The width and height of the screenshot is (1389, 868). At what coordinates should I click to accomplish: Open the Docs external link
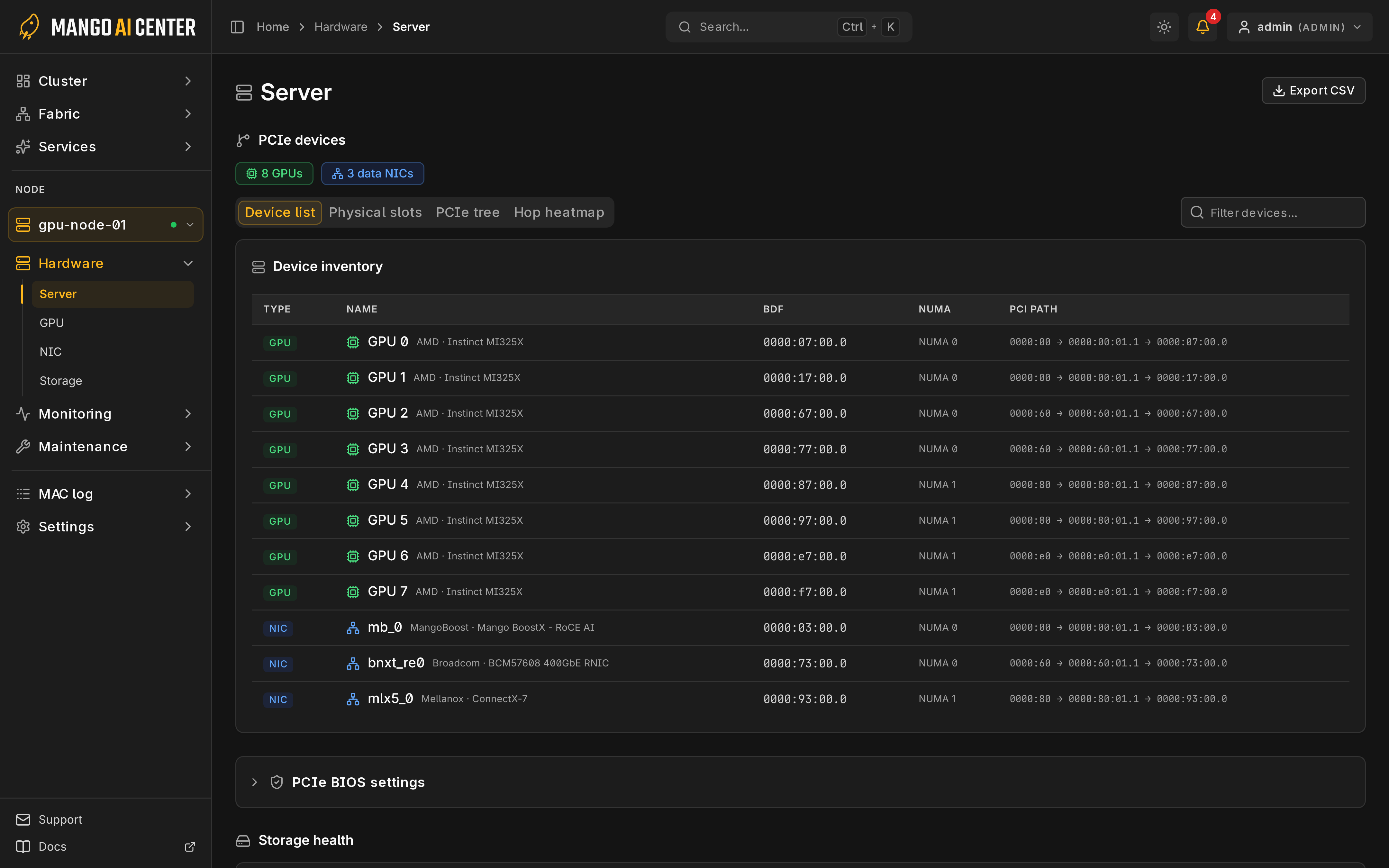pyautogui.click(x=105, y=846)
